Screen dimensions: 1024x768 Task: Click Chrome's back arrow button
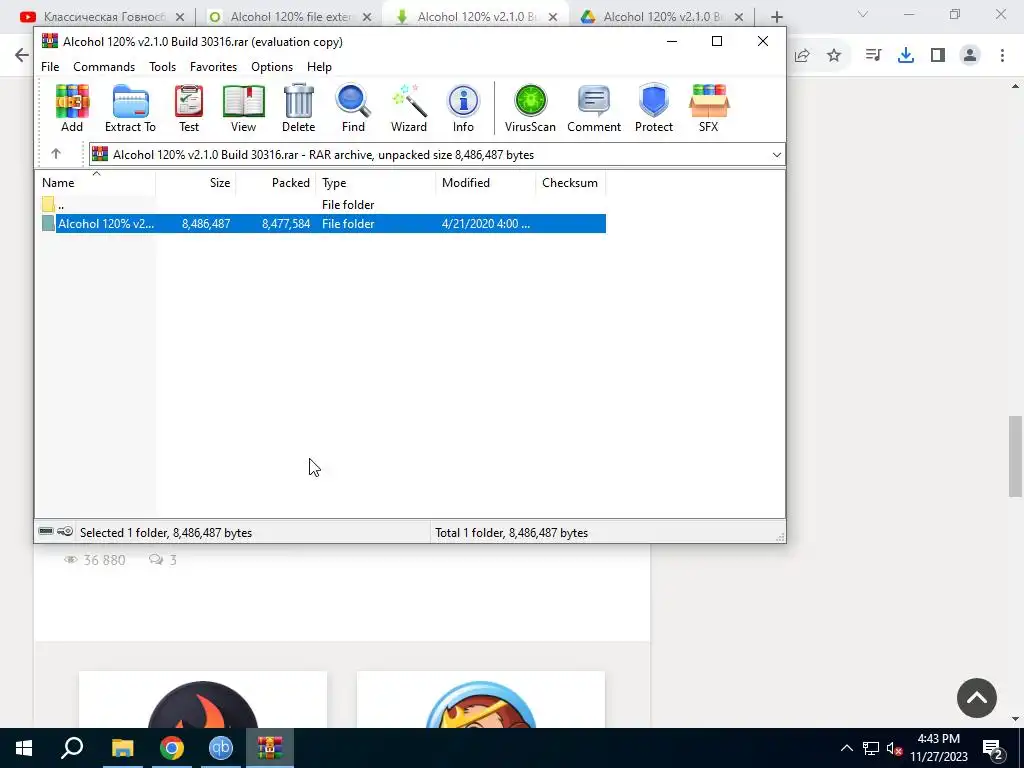click(22, 55)
